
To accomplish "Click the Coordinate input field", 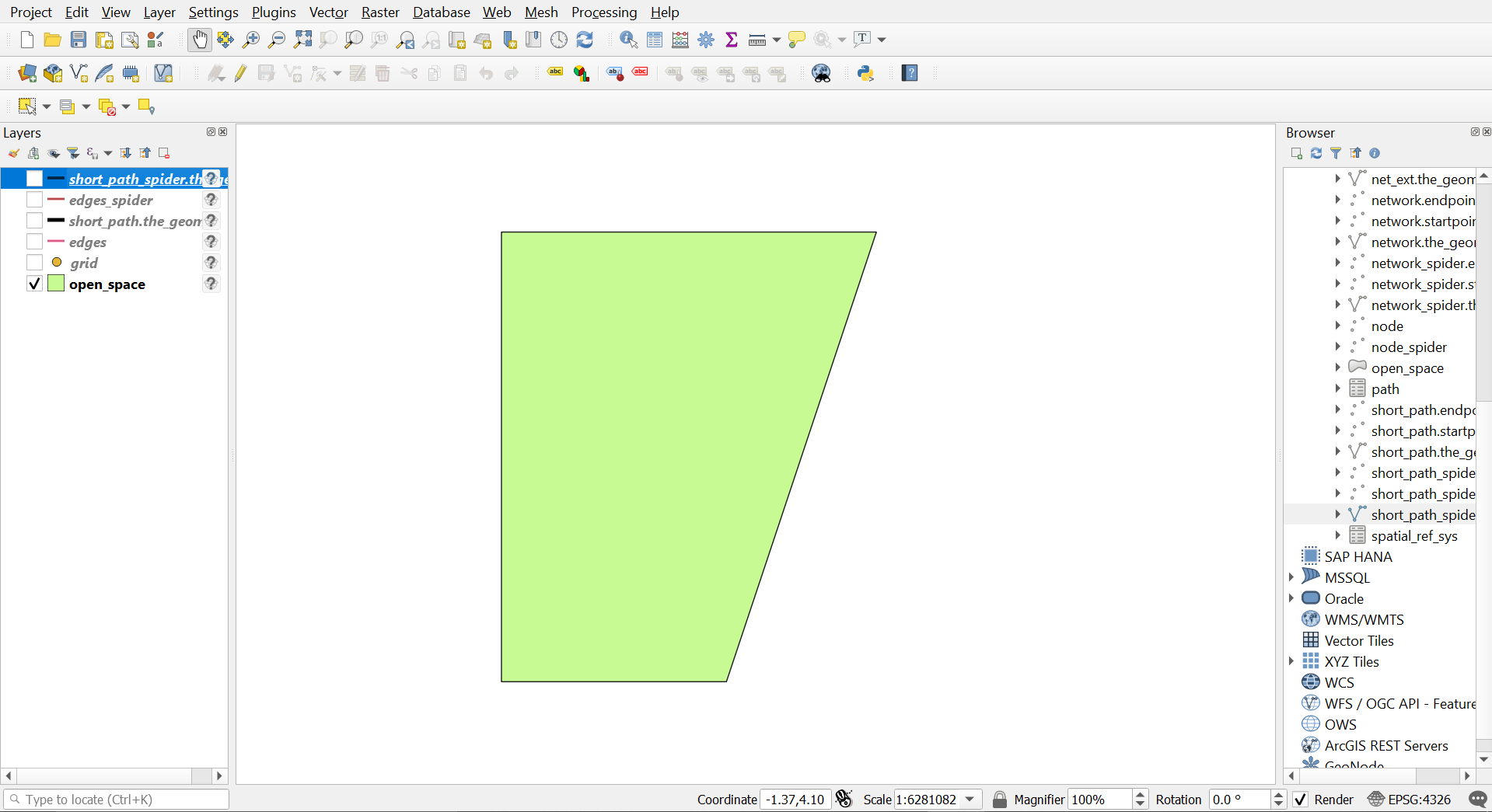I will [795, 800].
